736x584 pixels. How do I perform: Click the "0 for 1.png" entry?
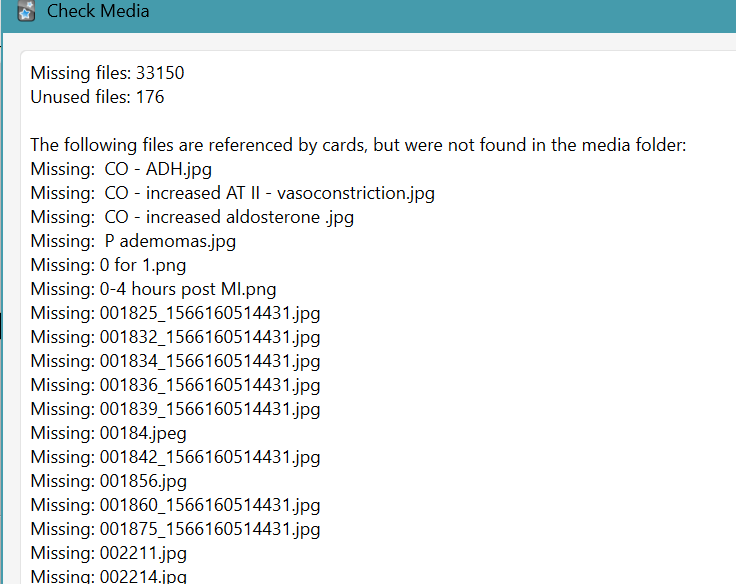(108, 265)
